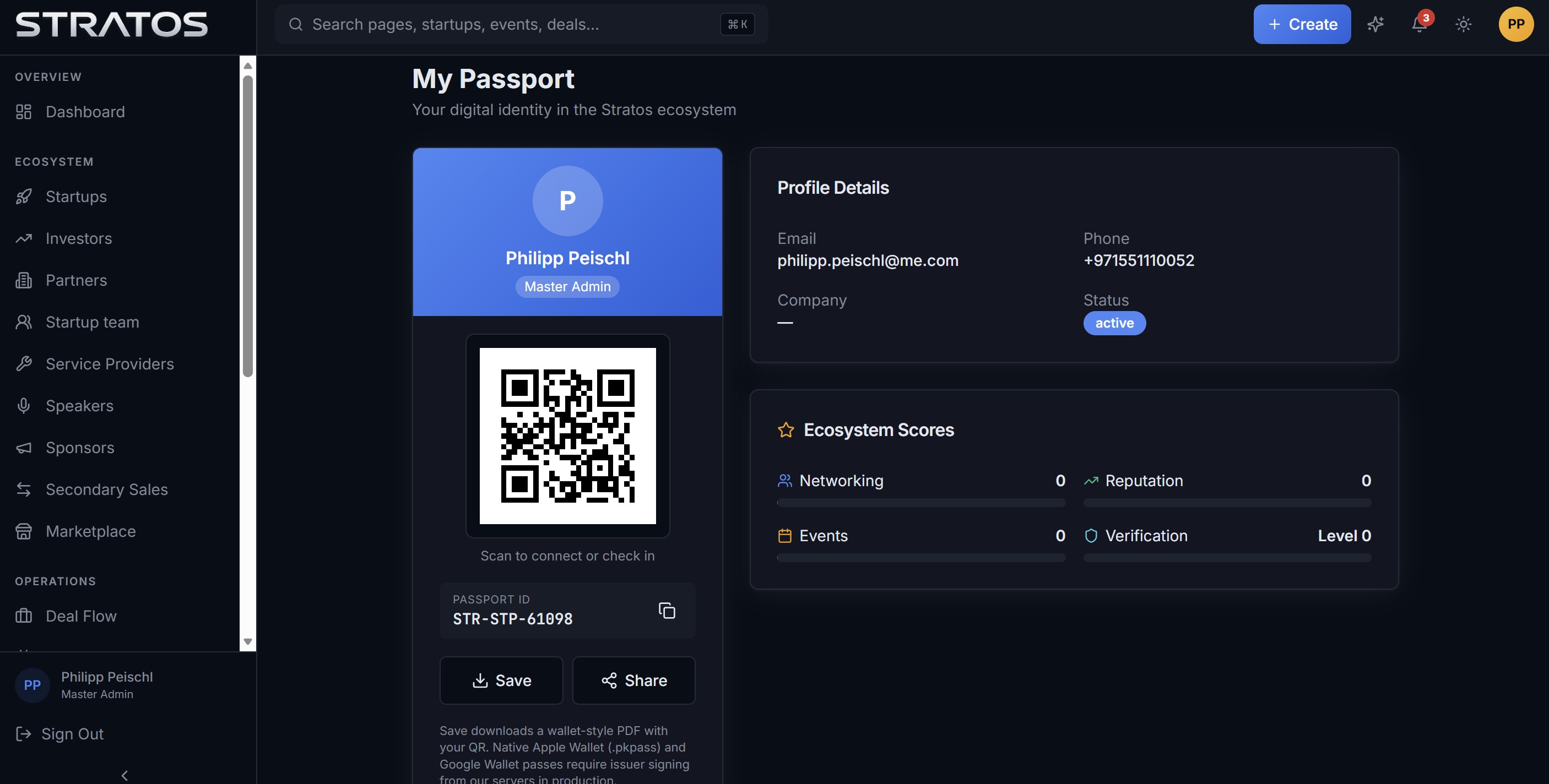Click the Networking people icon
Viewport: 1549px width, 784px height.
click(785, 481)
